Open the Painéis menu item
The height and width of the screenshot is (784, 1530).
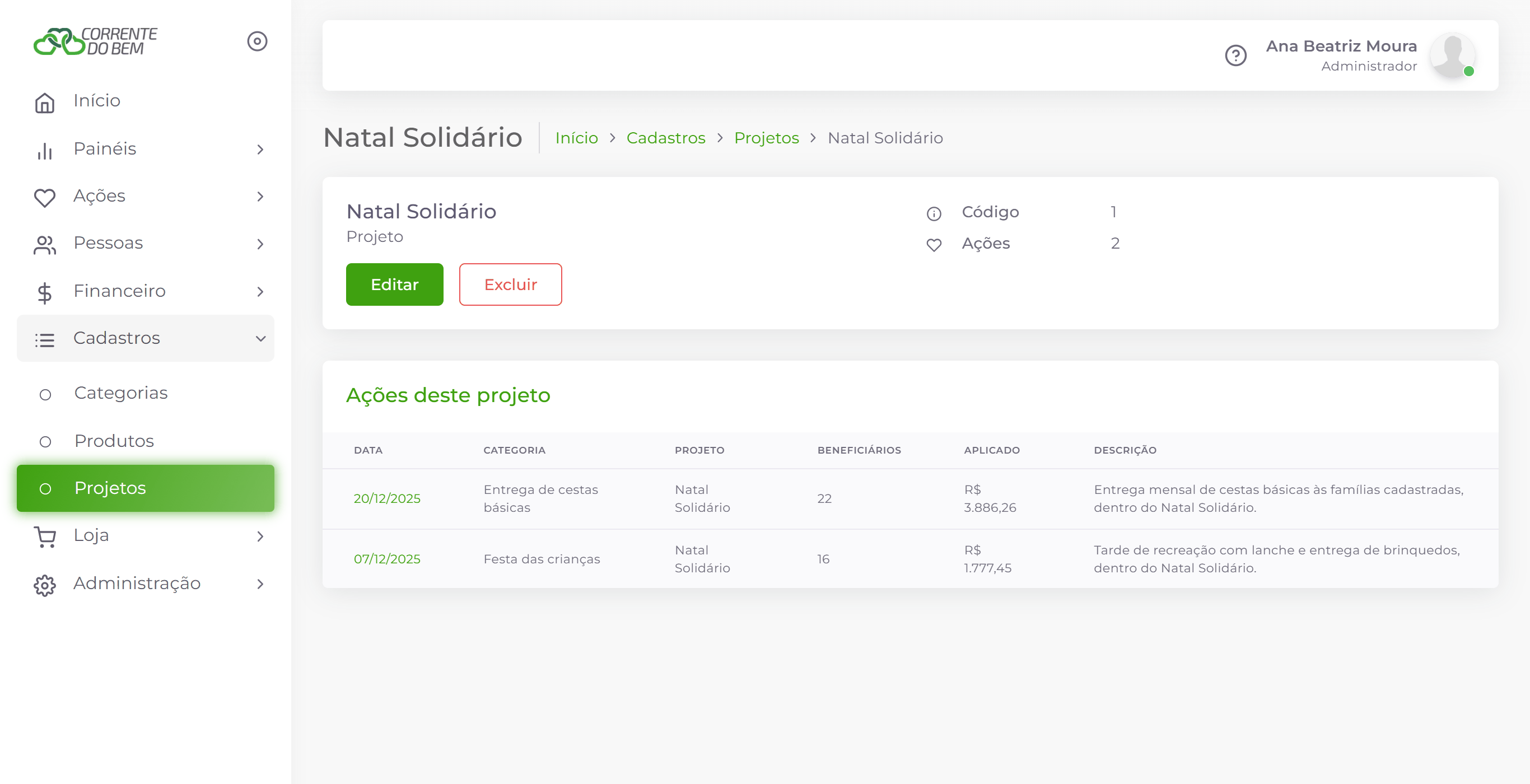coord(146,148)
